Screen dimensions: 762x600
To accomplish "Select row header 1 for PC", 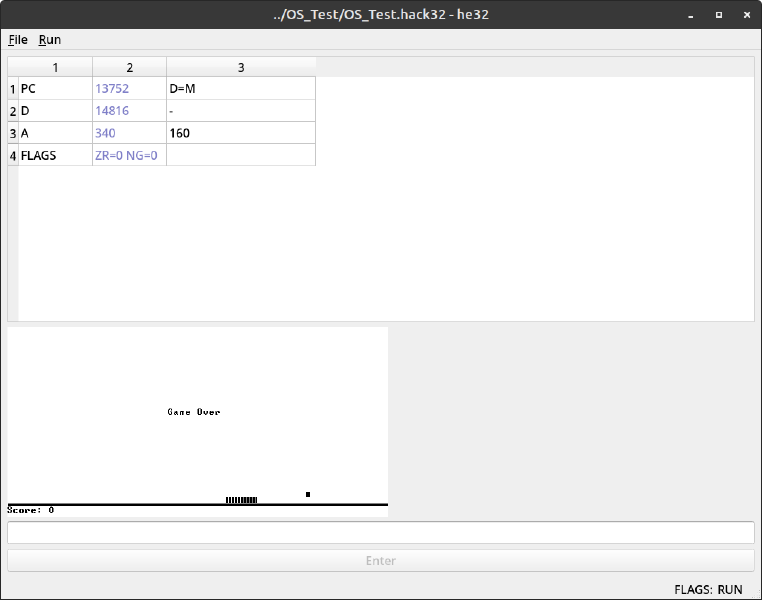I will coord(13,89).
